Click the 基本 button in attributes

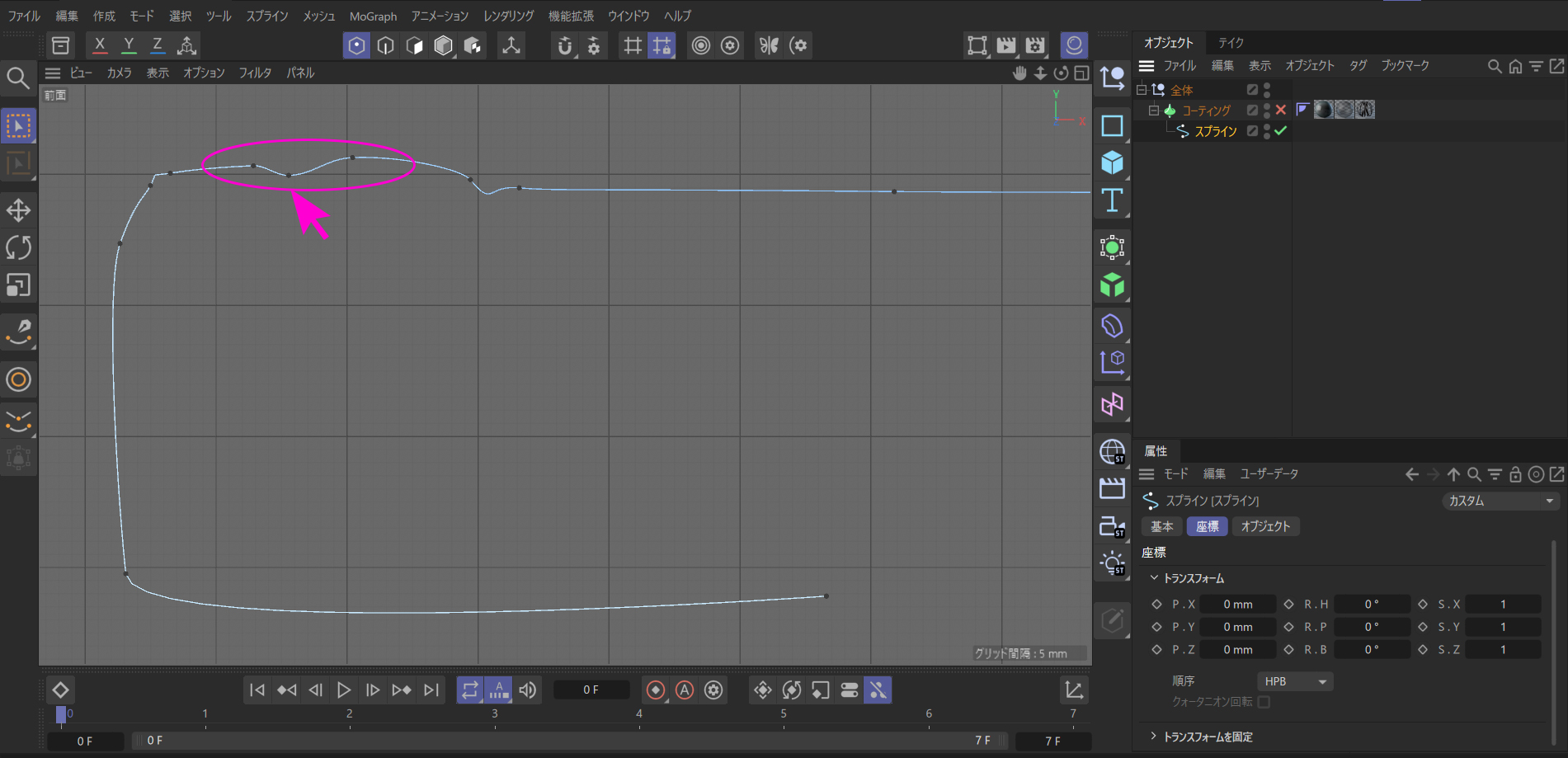[1162, 526]
